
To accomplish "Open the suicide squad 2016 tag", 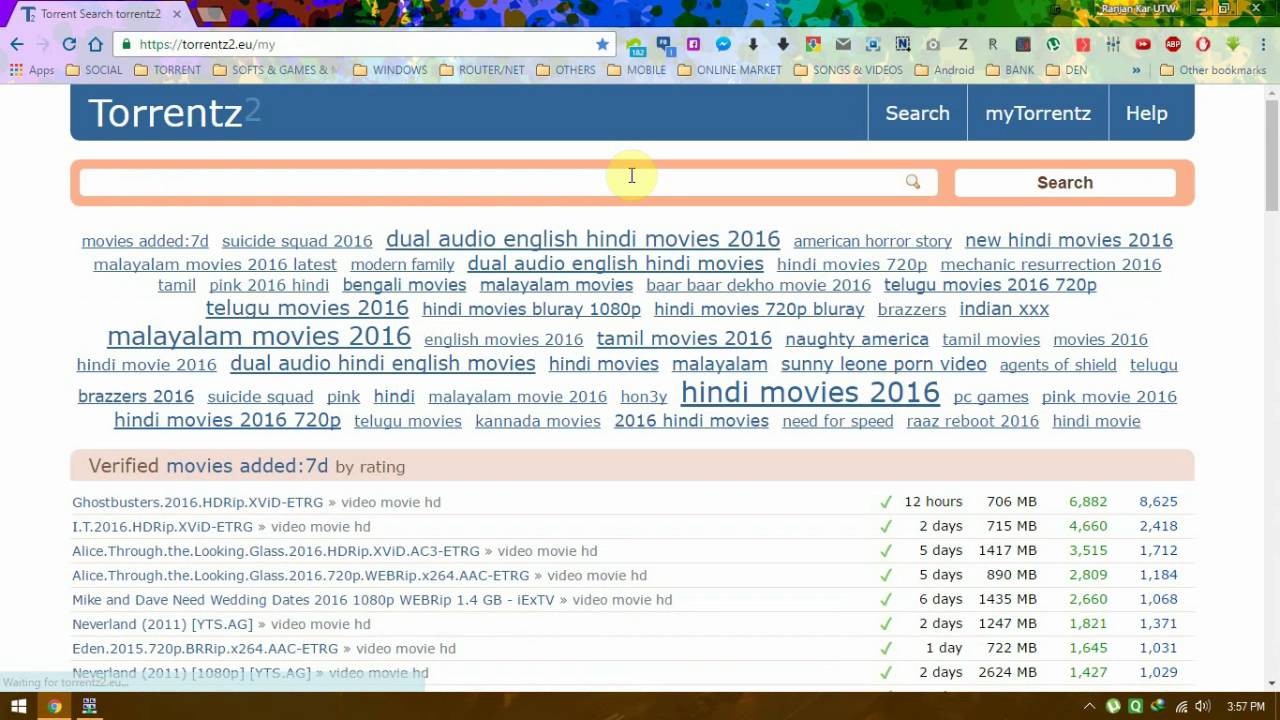I will pos(297,241).
